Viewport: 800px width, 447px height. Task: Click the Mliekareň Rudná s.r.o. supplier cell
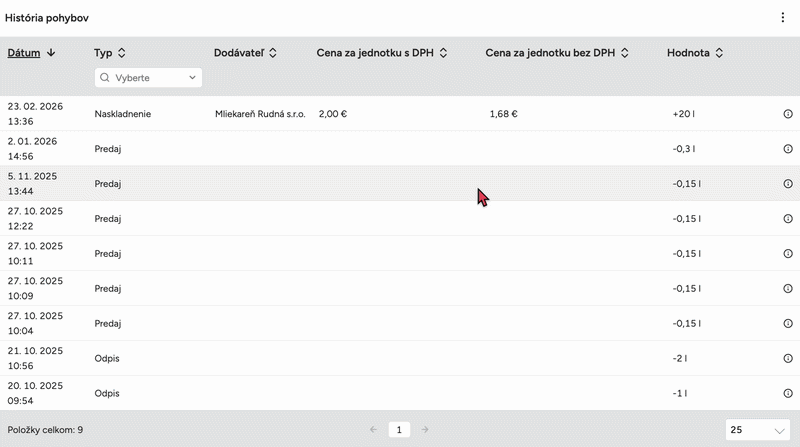tap(260, 114)
